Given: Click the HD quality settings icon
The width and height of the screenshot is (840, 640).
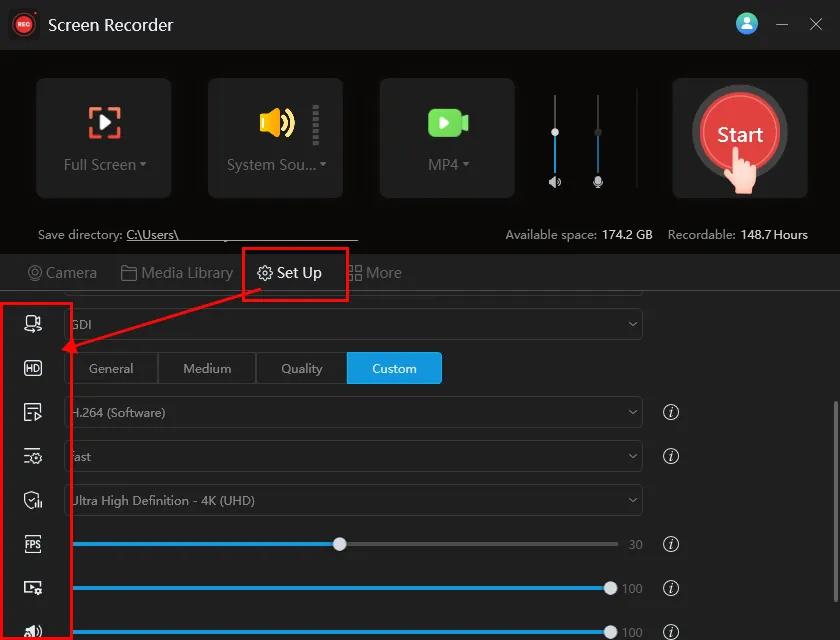Looking at the screenshot, I should click(33, 368).
